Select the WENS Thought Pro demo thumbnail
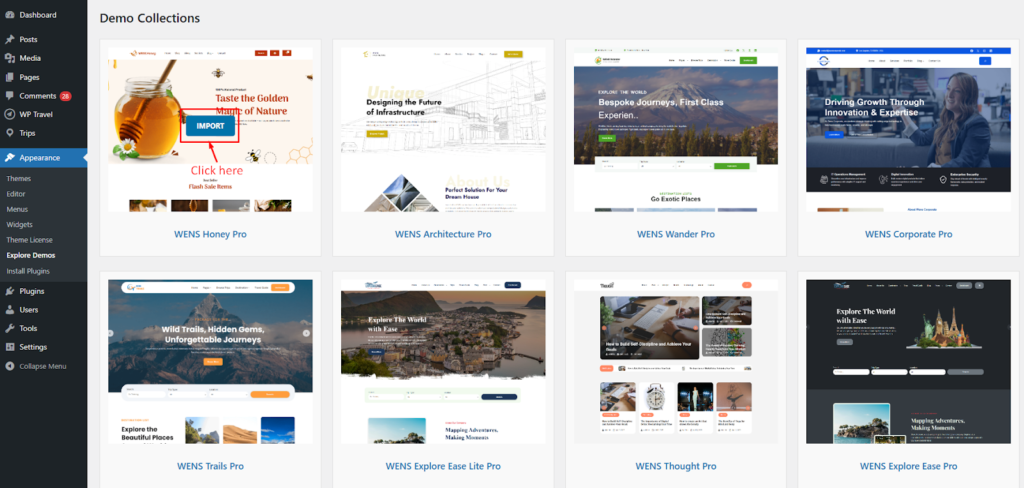 [x=675, y=360]
